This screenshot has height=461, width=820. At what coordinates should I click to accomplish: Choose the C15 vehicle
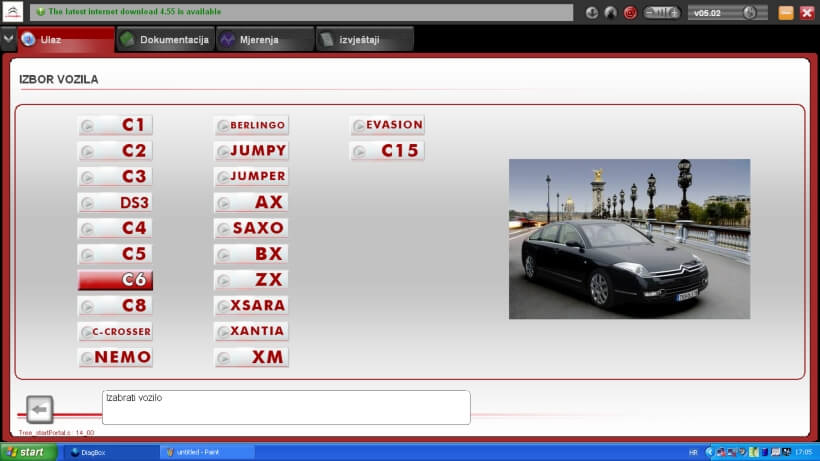click(x=388, y=151)
